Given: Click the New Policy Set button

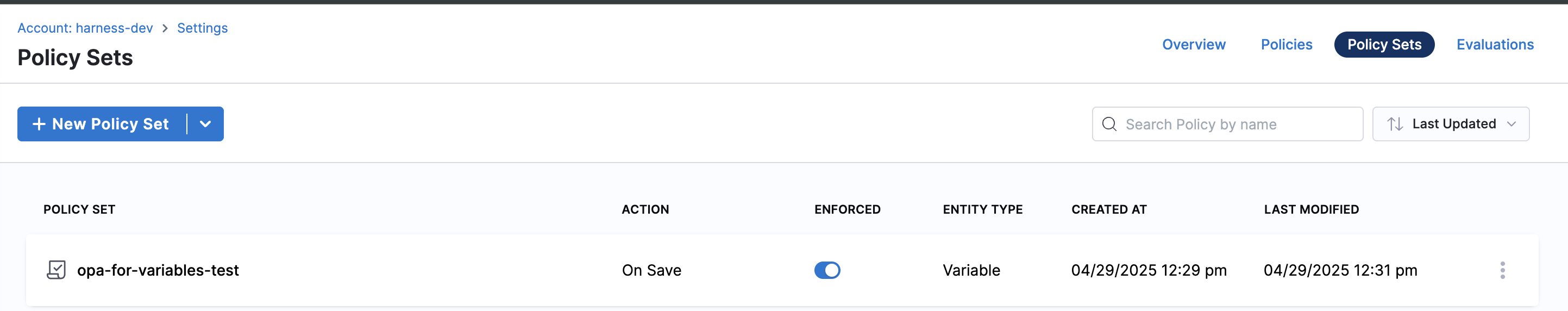Looking at the screenshot, I should pos(102,124).
